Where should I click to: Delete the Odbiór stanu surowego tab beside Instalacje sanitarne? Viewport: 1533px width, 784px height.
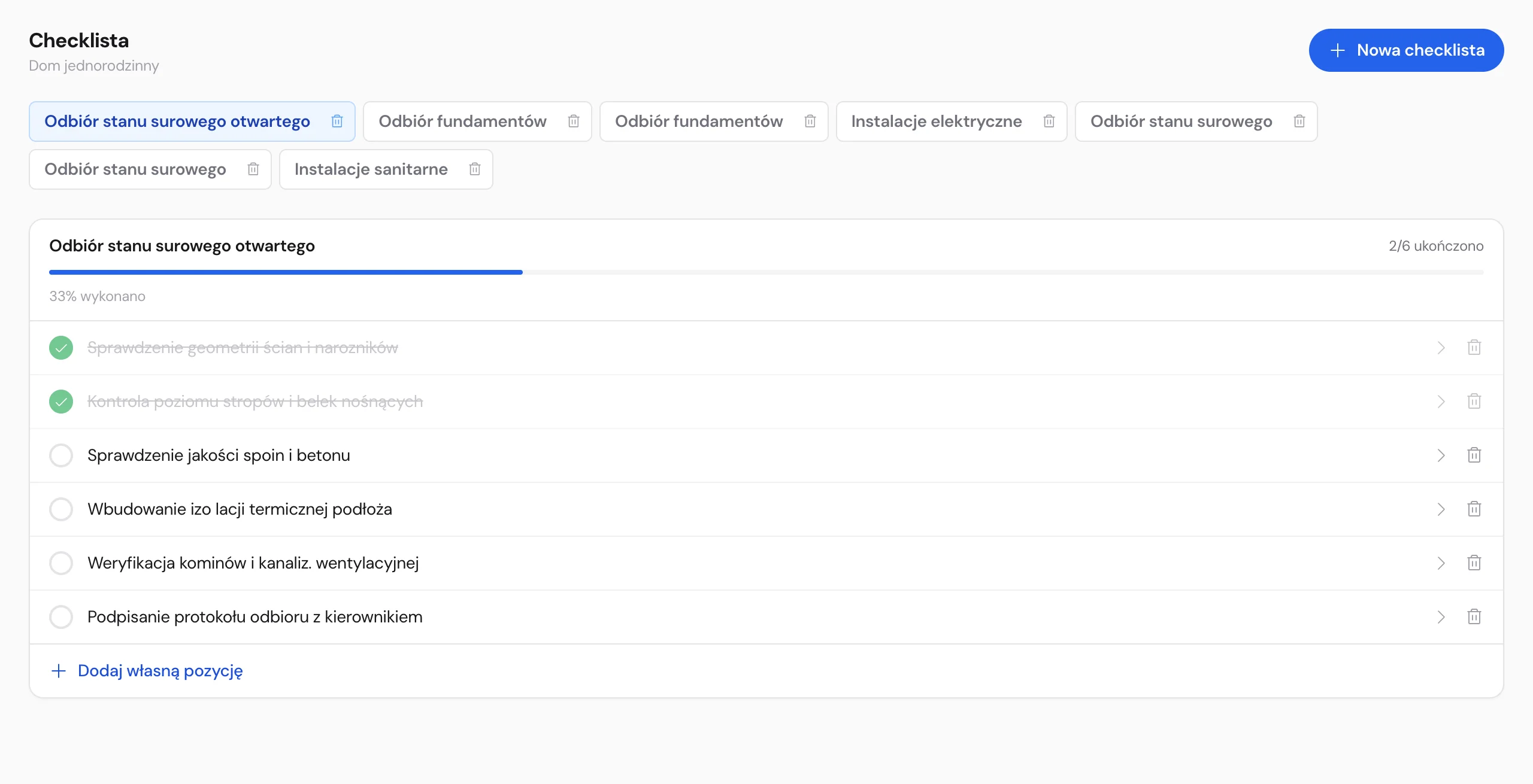[x=253, y=169]
